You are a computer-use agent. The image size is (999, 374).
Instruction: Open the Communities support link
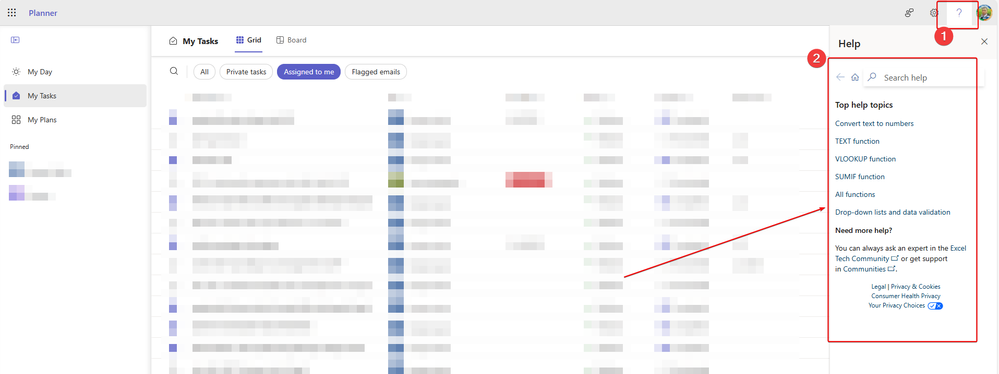[x=869, y=270]
